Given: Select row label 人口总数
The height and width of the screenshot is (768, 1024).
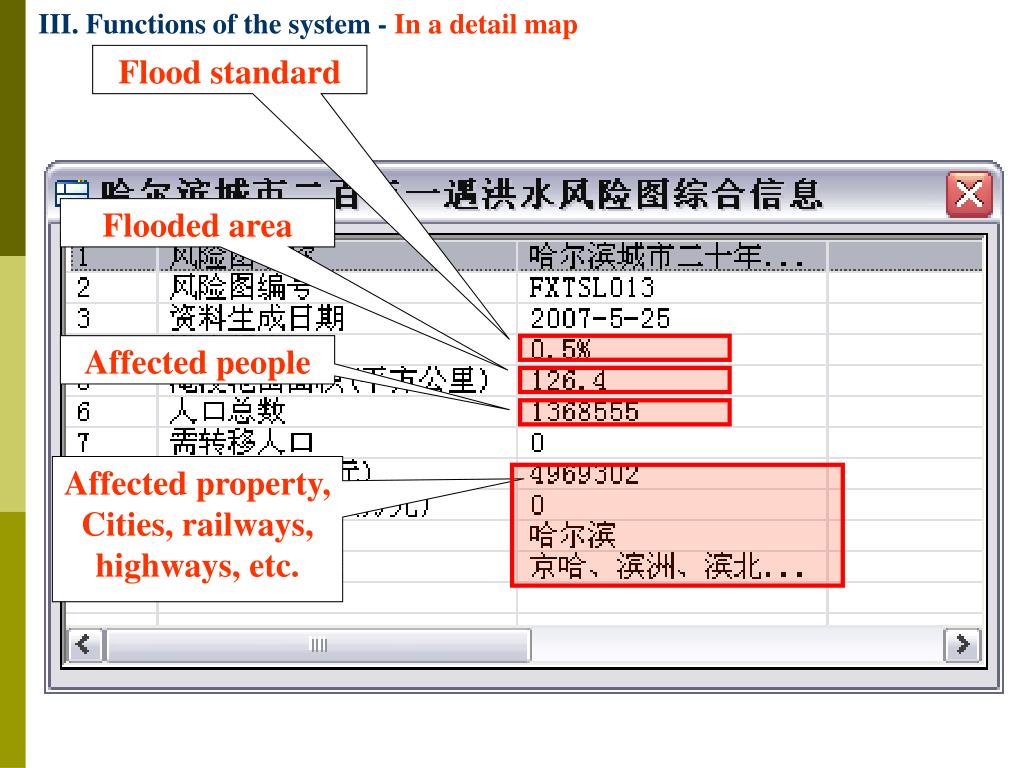Looking at the screenshot, I should (x=227, y=411).
